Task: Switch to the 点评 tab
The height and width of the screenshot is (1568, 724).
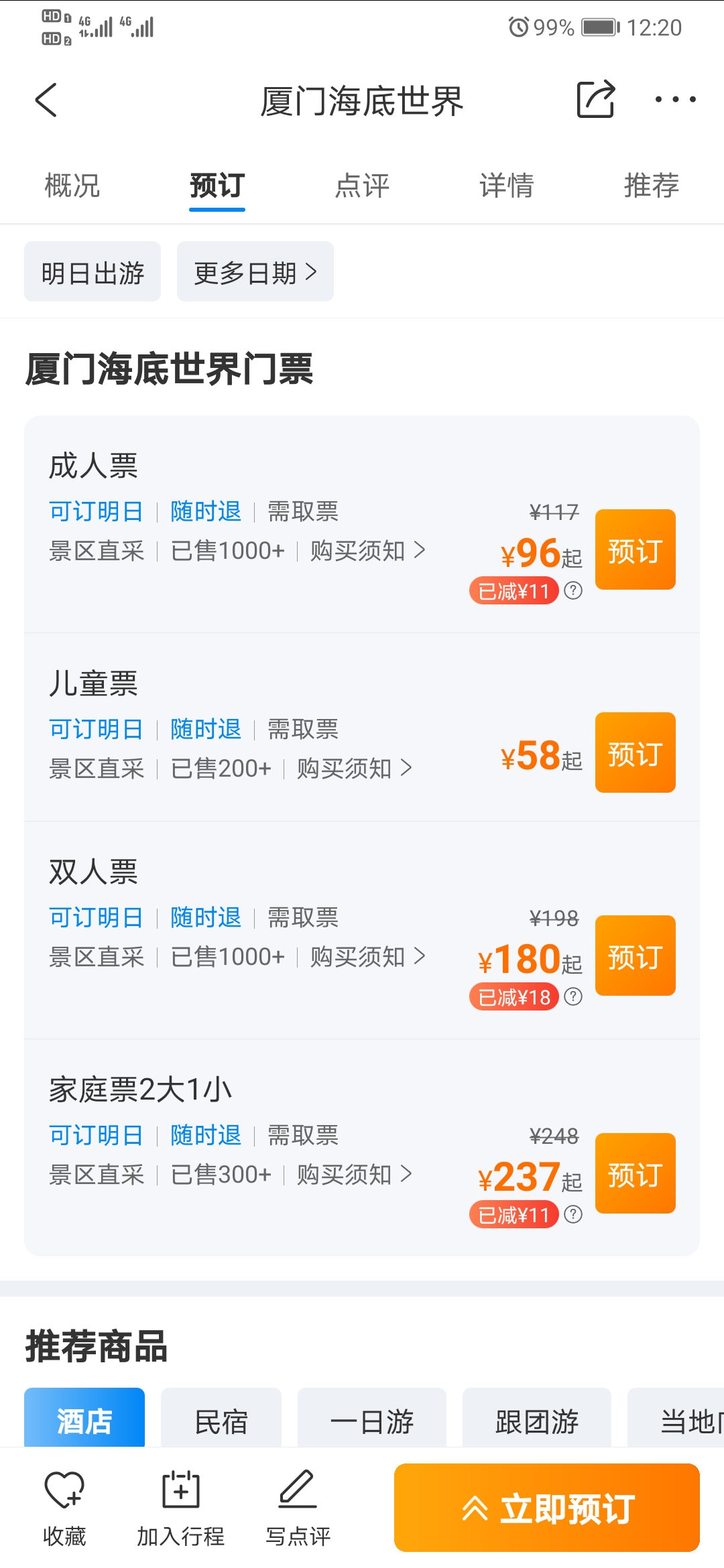Action: [x=362, y=186]
